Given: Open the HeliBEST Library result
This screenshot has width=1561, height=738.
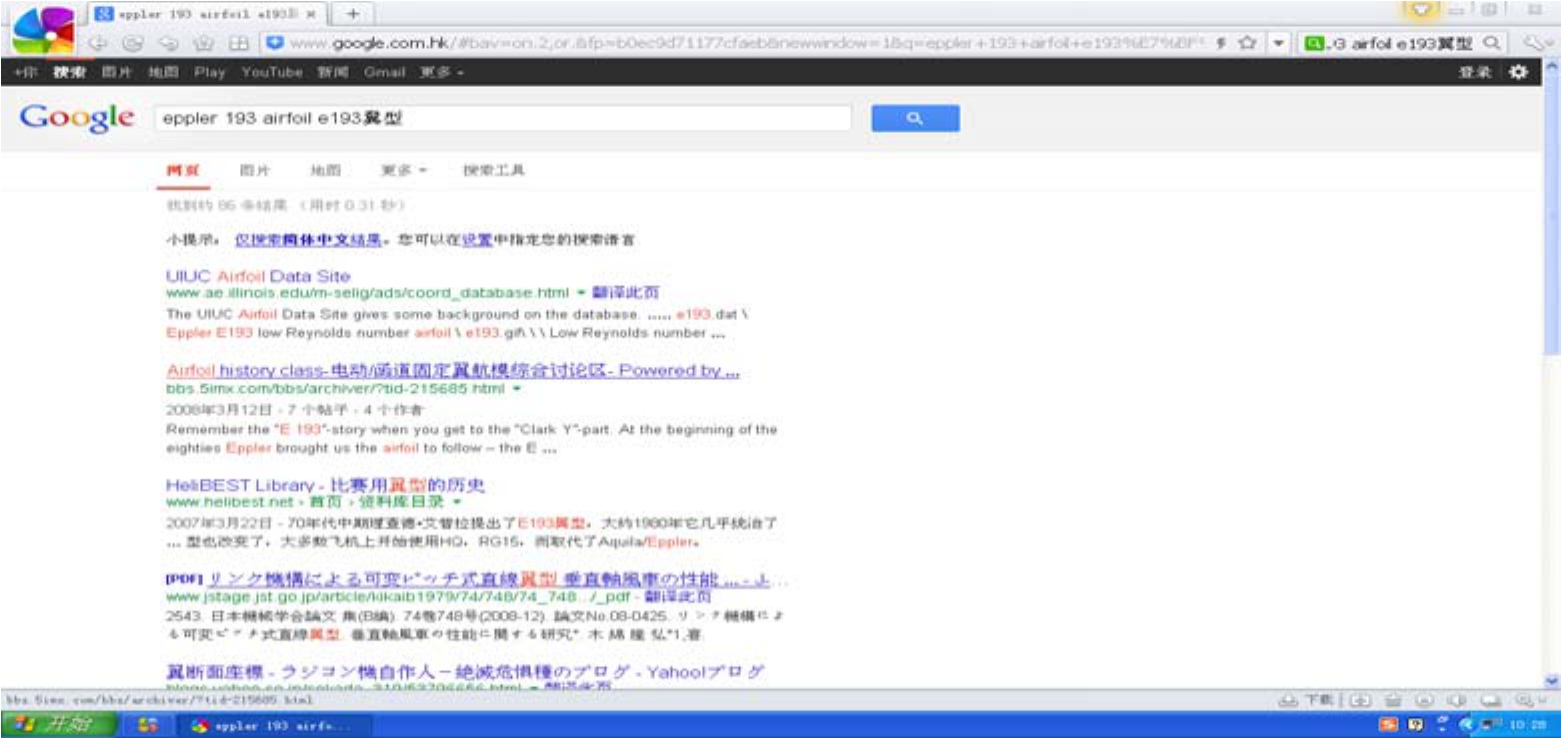Looking at the screenshot, I should pyautogui.click(x=325, y=485).
